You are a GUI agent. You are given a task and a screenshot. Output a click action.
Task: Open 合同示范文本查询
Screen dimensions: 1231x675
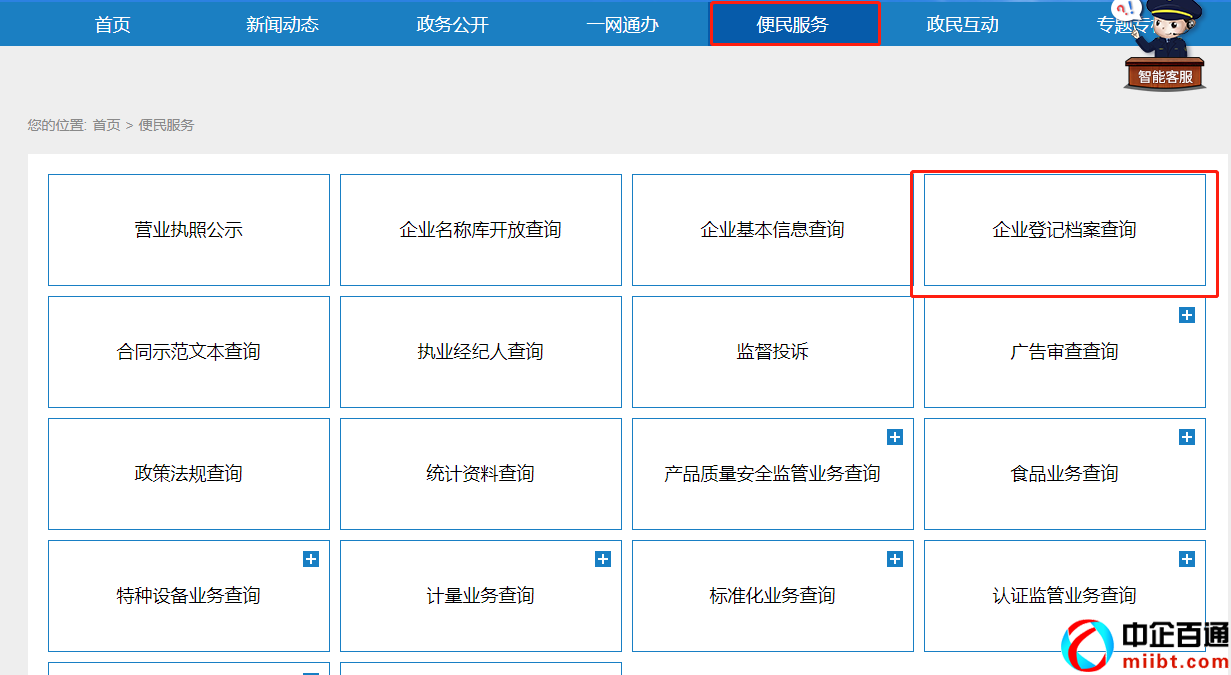coord(188,352)
